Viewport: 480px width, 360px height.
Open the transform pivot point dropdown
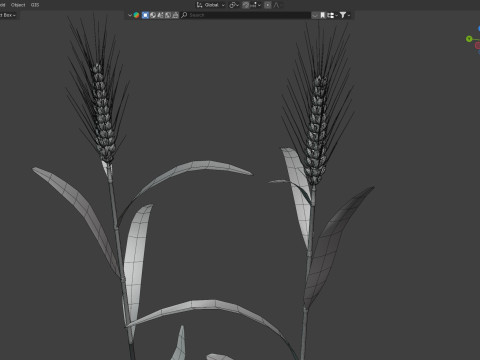(234, 5)
